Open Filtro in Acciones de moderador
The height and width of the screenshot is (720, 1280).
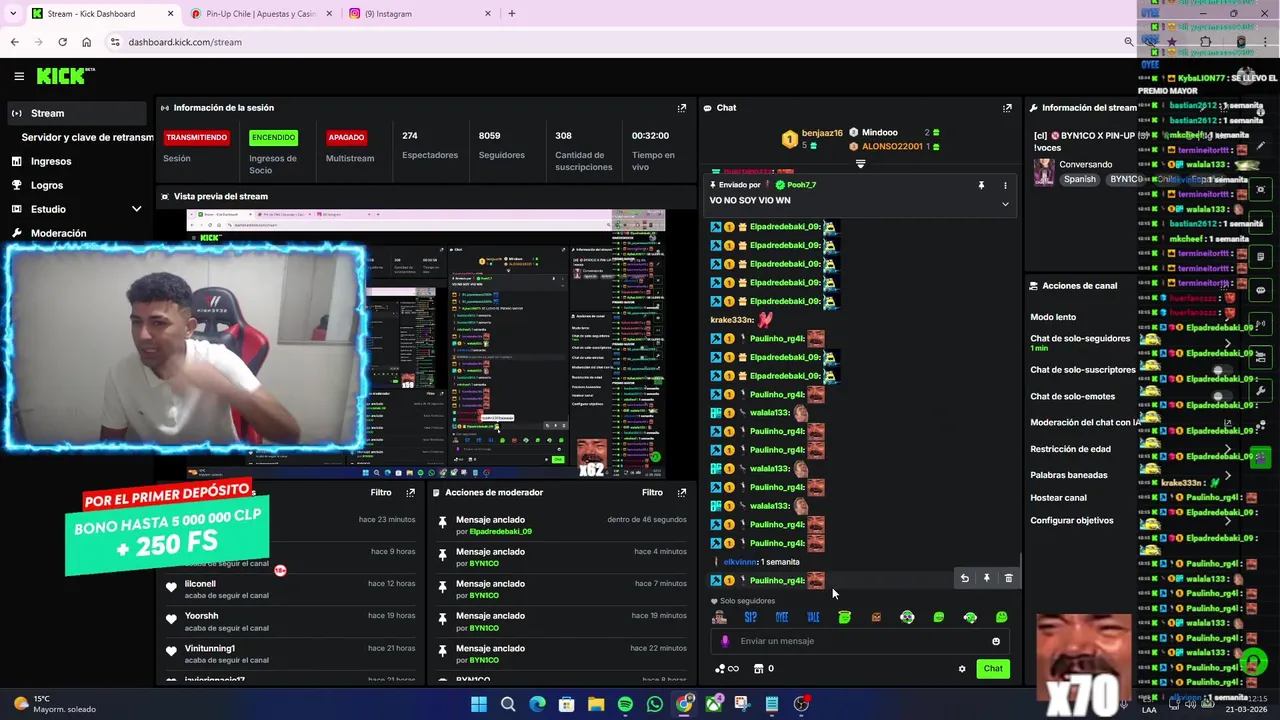click(x=652, y=492)
